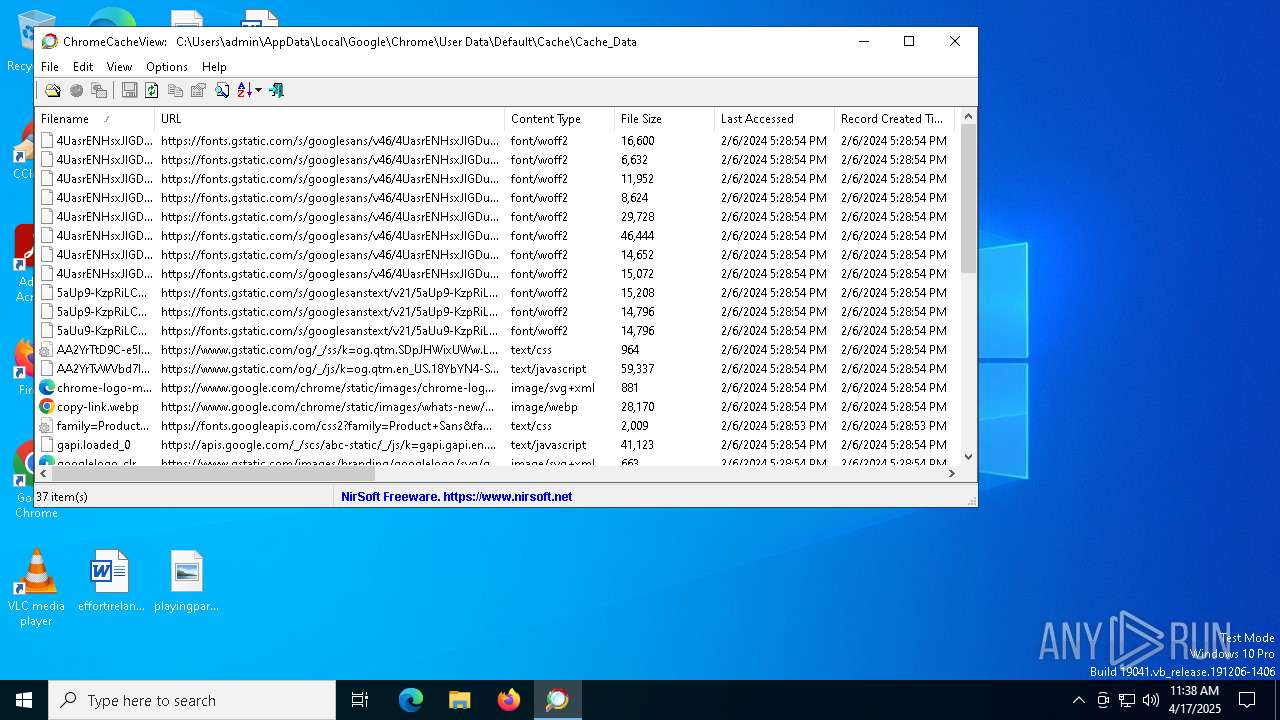Click the green Refresh toolbar icon
The image size is (1280, 720).
click(152, 90)
